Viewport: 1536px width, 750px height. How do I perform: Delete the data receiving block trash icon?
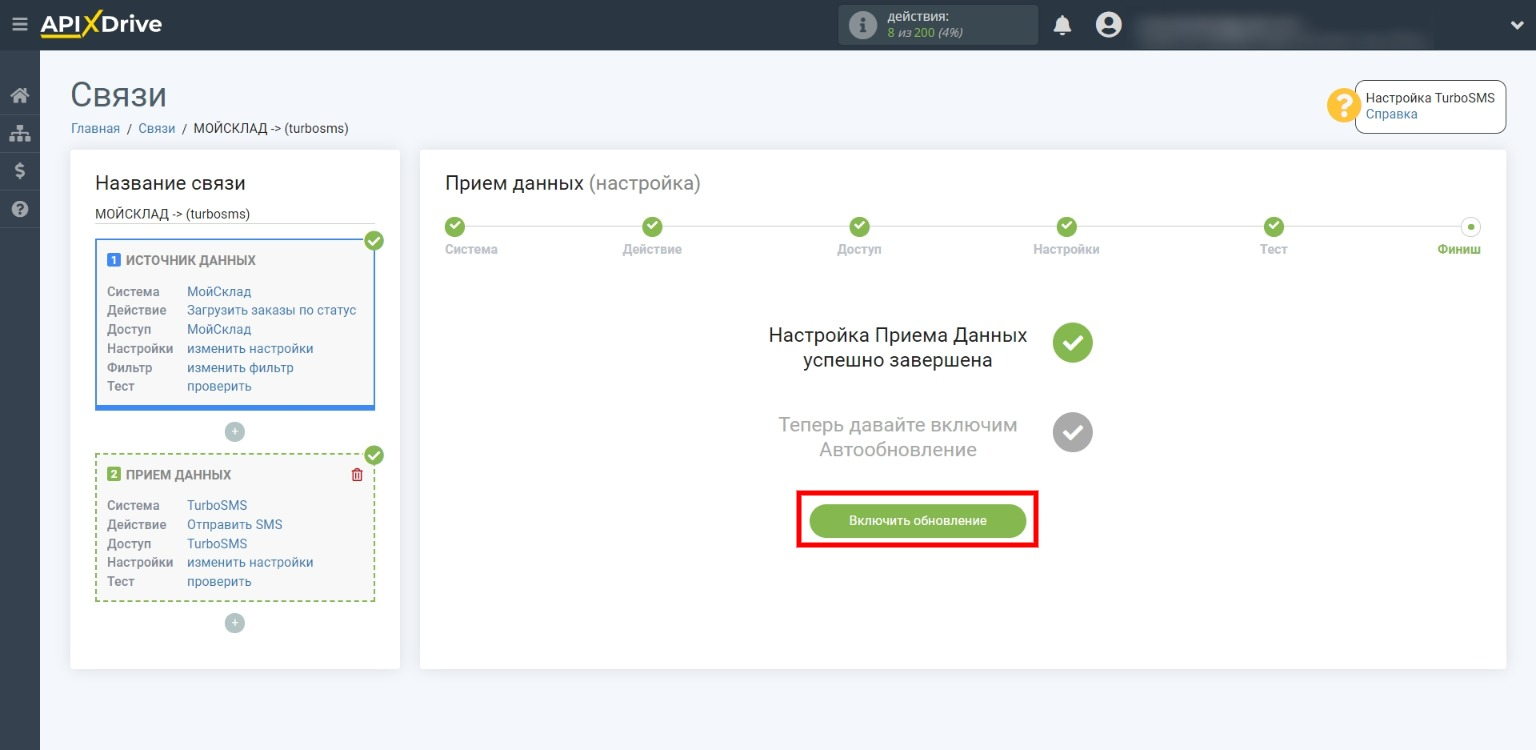click(357, 475)
